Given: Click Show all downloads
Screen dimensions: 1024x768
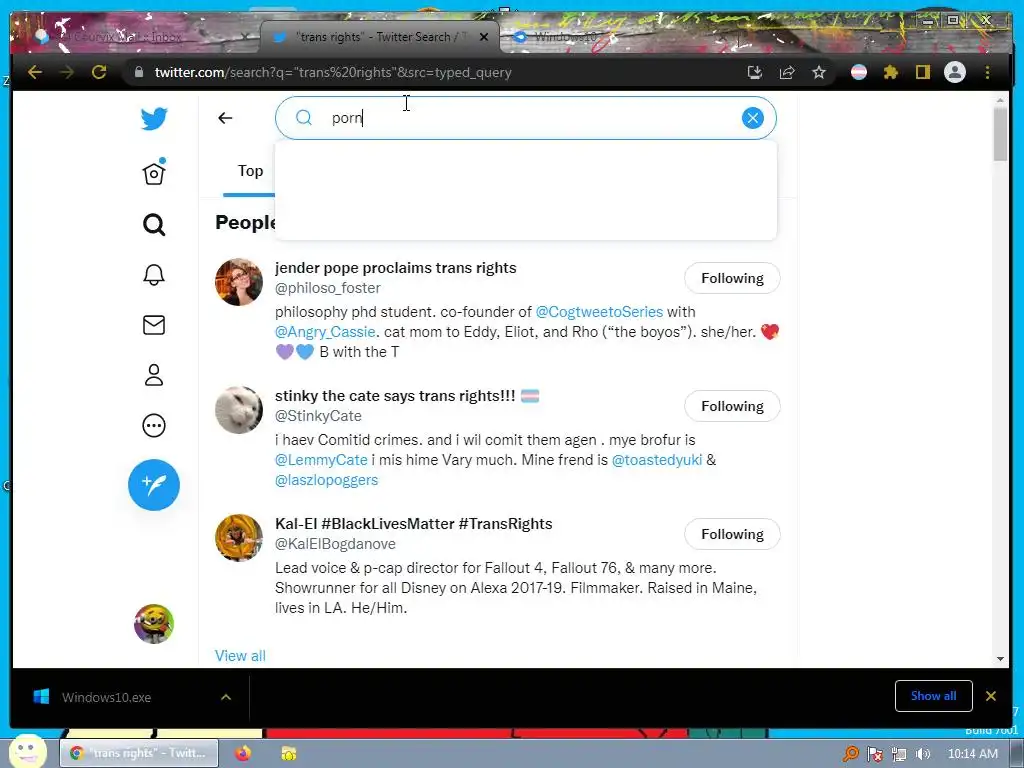Looking at the screenshot, I should click(x=933, y=696).
